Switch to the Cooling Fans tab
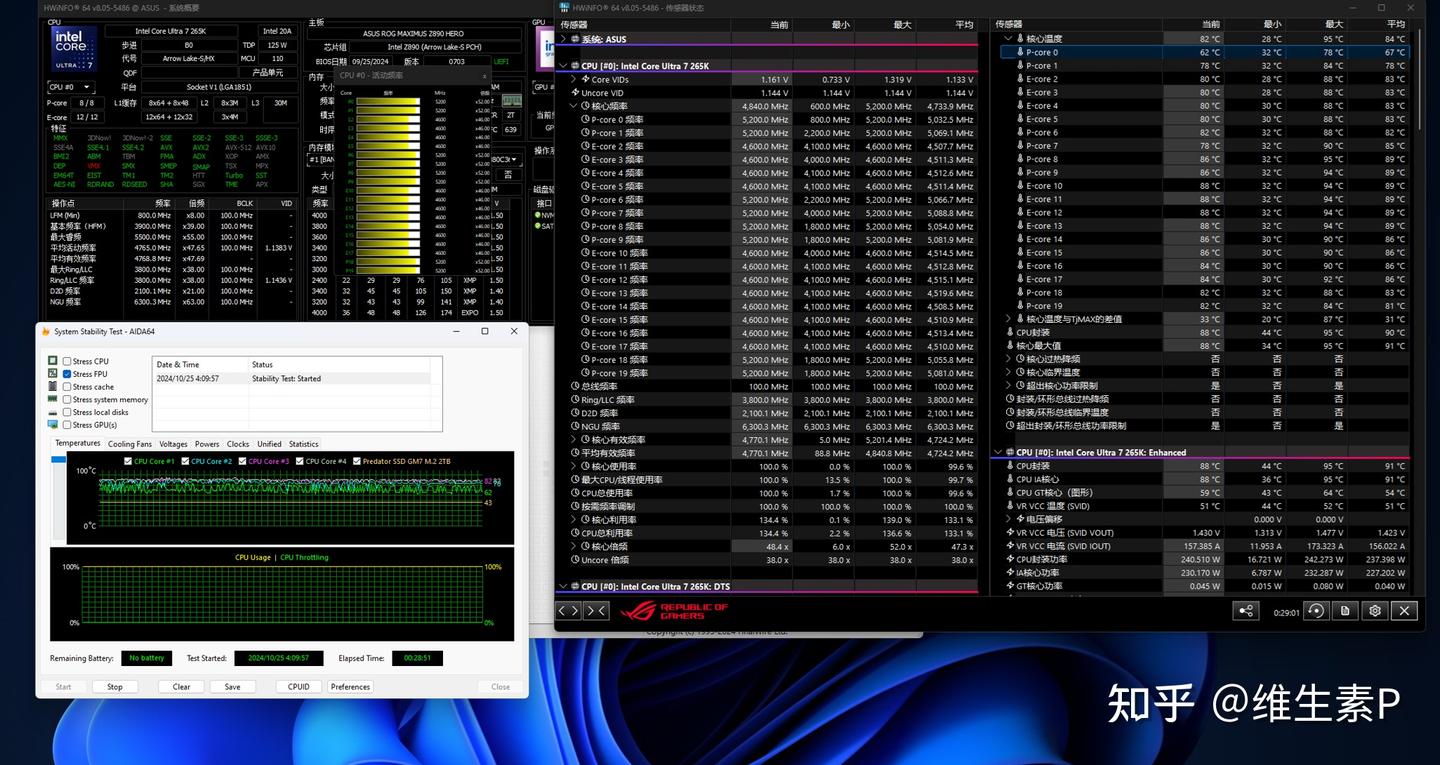The image size is (1440, 765). click(130, 444)
